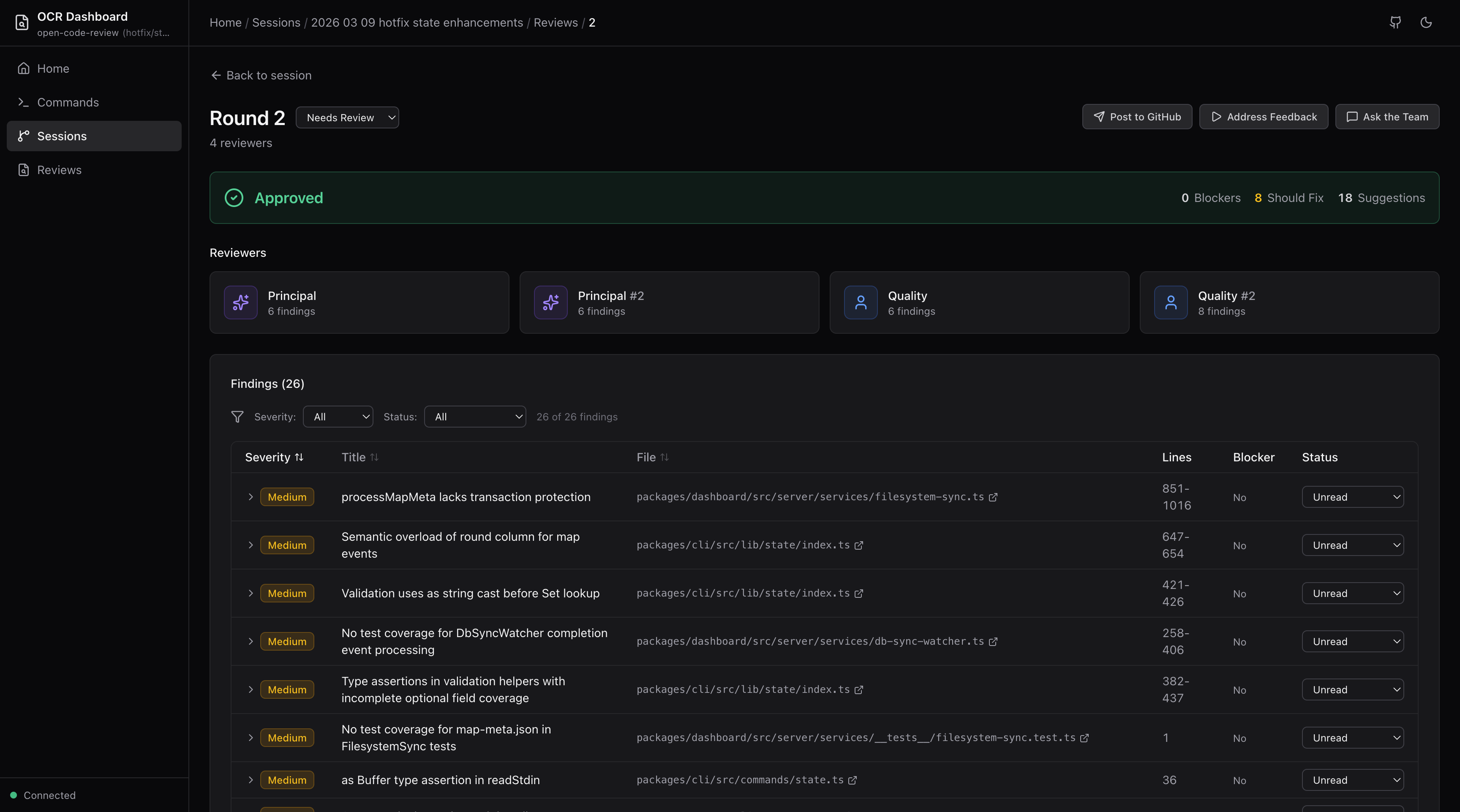Go to Reviews in the sidebar
Image resolution: width=1460 pixels, height=812 pixels.
[59, 170]
